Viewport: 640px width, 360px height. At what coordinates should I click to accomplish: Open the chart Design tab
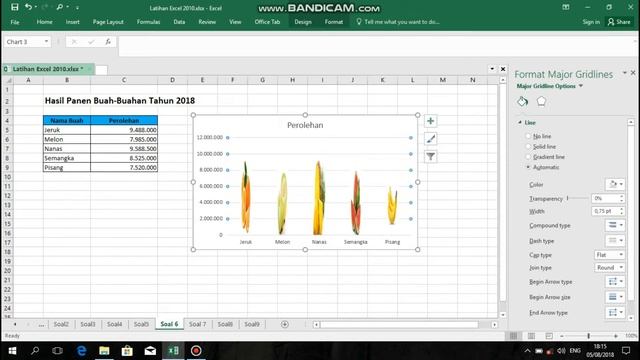(x=303, y=22)
